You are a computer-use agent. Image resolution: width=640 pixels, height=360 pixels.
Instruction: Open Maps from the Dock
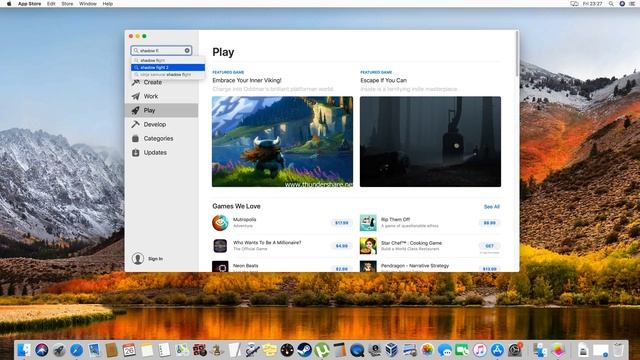click(x=182, y=350)
